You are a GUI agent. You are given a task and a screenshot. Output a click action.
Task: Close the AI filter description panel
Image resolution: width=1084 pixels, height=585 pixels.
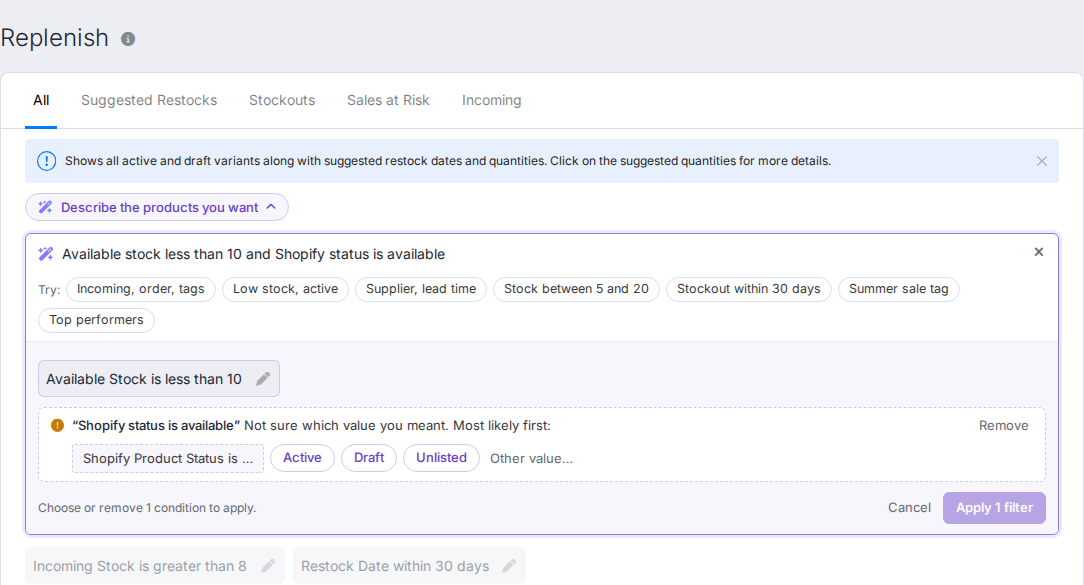click(x=1038, y=252)
